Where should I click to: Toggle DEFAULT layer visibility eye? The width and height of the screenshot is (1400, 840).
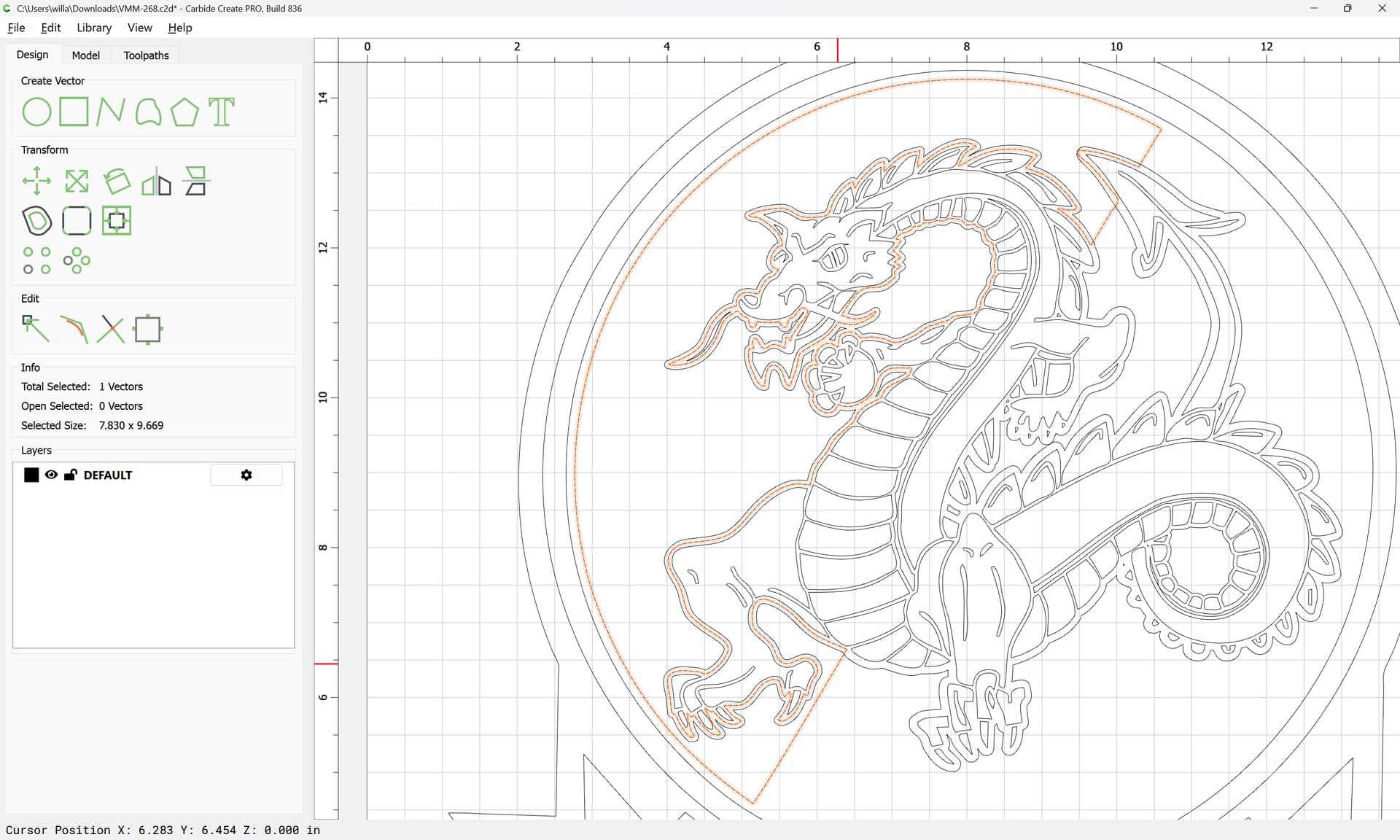51,475
